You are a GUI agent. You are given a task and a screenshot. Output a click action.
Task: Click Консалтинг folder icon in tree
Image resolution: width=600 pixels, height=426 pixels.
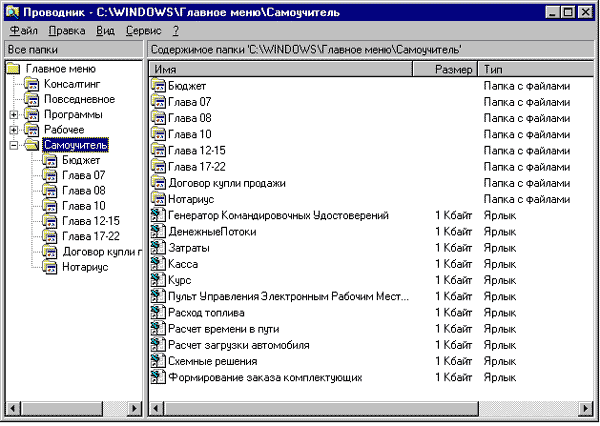click(x=32, y=84)
